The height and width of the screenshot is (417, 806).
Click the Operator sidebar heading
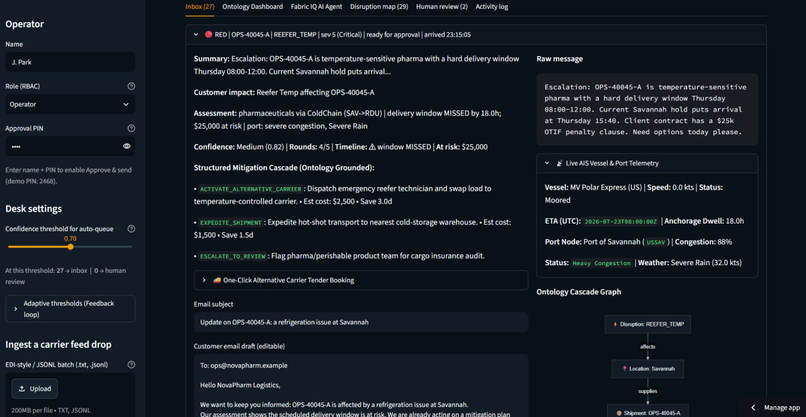pyautogui.click(x=24, y=24)
